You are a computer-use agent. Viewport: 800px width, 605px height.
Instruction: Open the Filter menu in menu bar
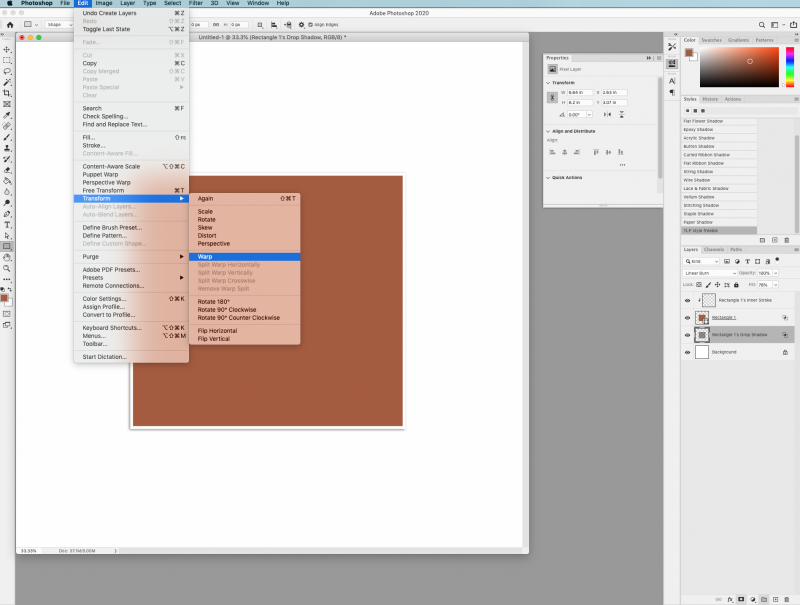coord(196,3)
